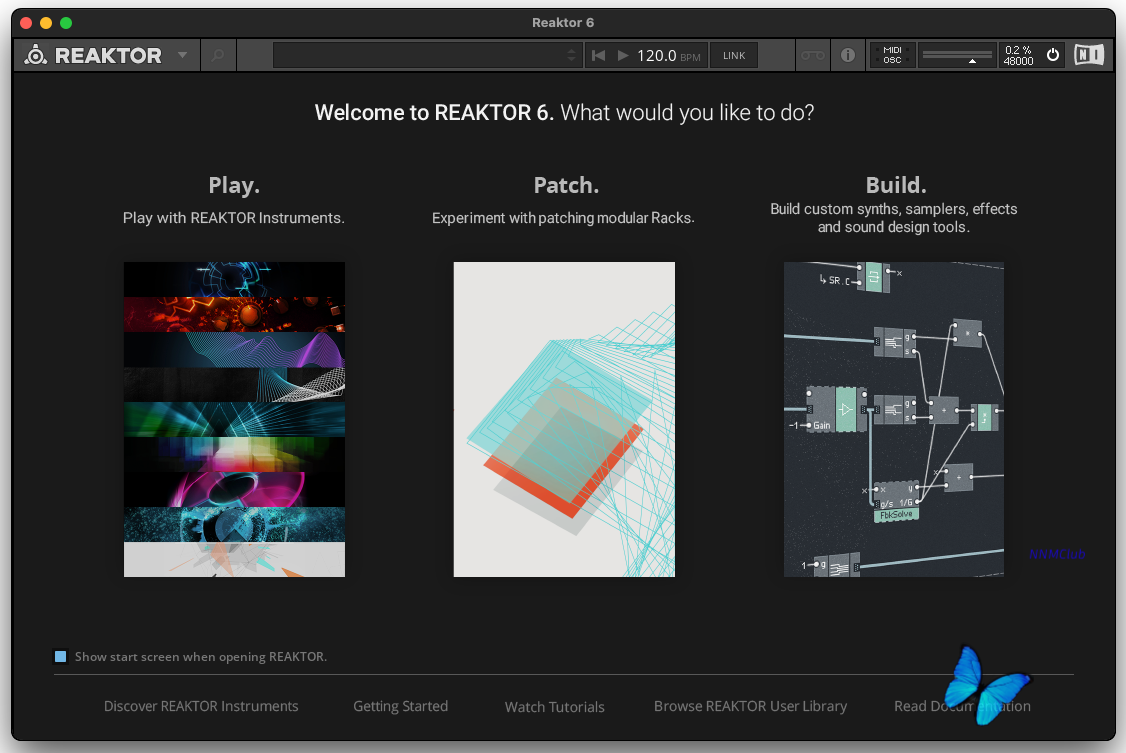Open Browse REAKTOR User Library link
The image size is (1126, 753).
tap(750, 706)
